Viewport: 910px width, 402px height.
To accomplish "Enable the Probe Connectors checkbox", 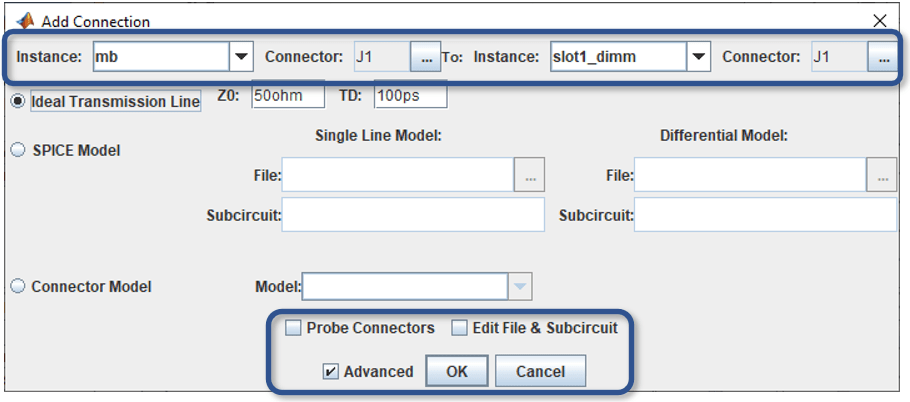I will pyautogui.click(x=293, y=328).
